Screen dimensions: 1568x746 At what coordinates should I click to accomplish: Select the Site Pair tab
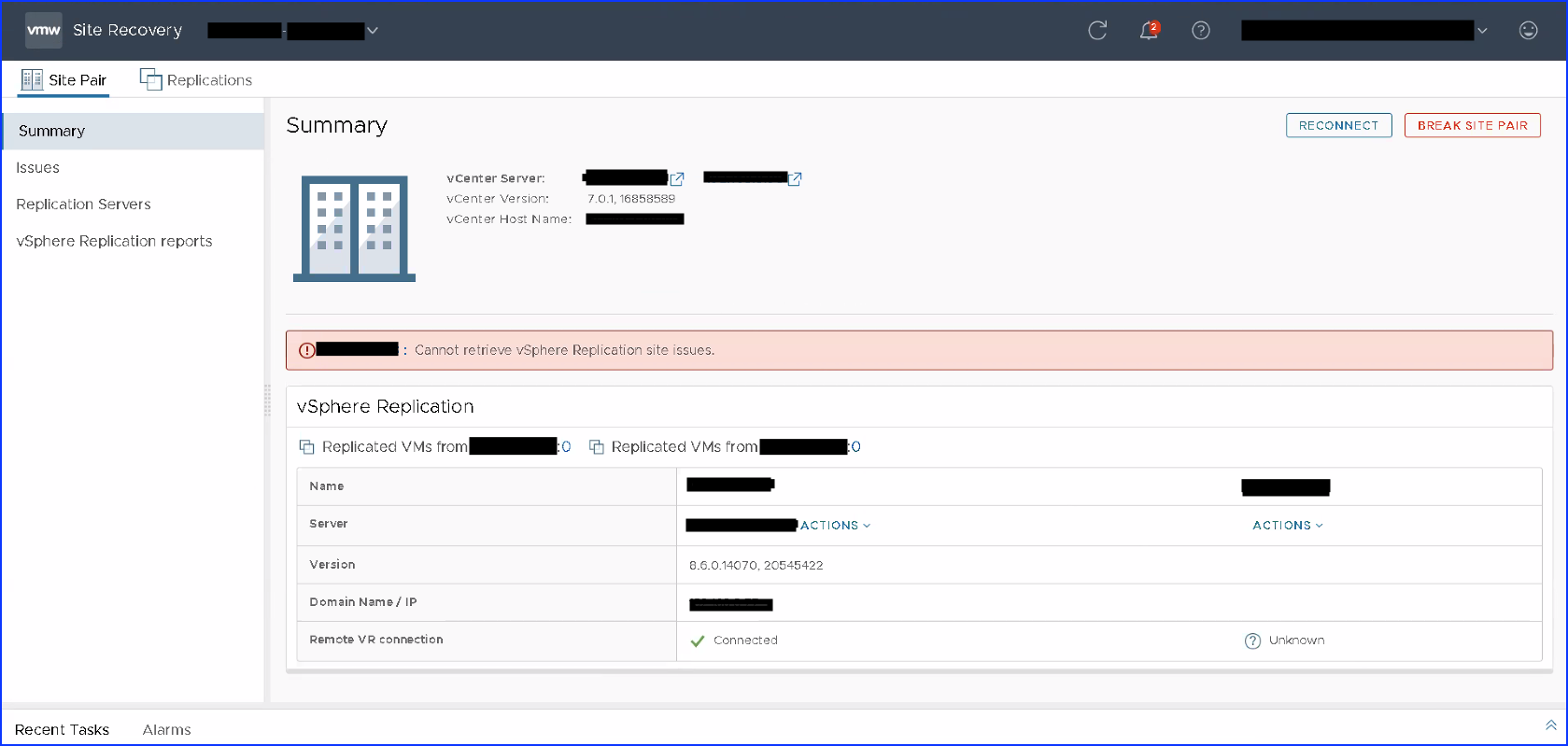(x=64, y=80)
